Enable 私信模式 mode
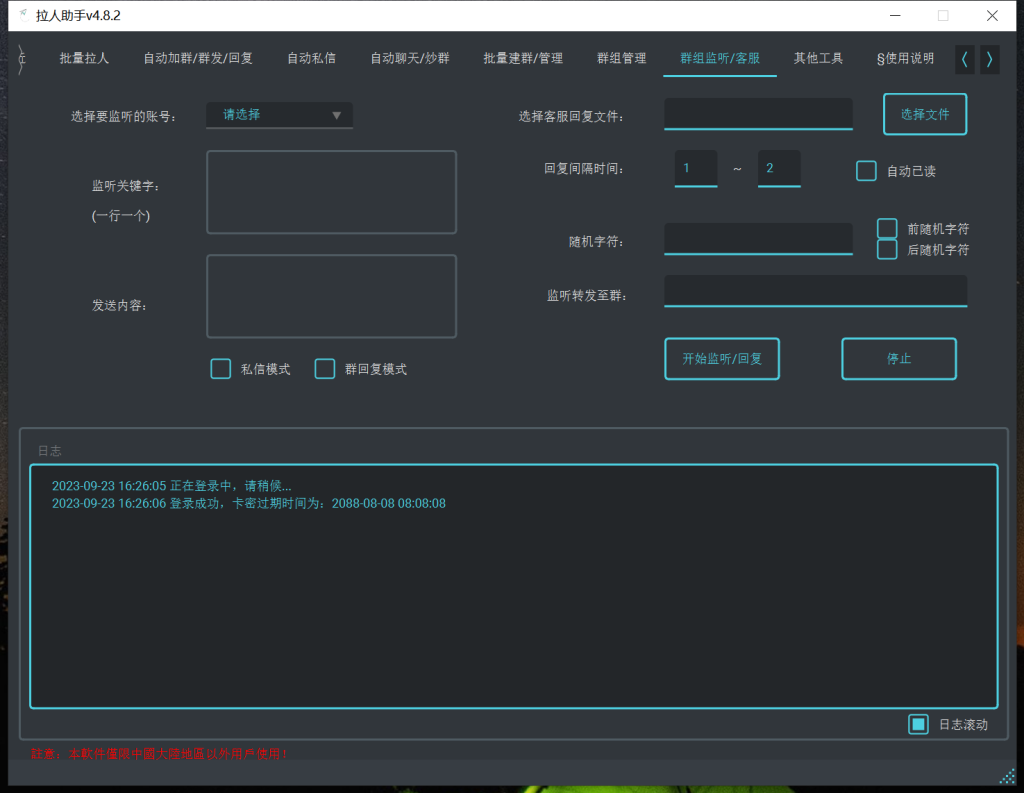Screen dimensions: 1024x793 click(220, 368)
